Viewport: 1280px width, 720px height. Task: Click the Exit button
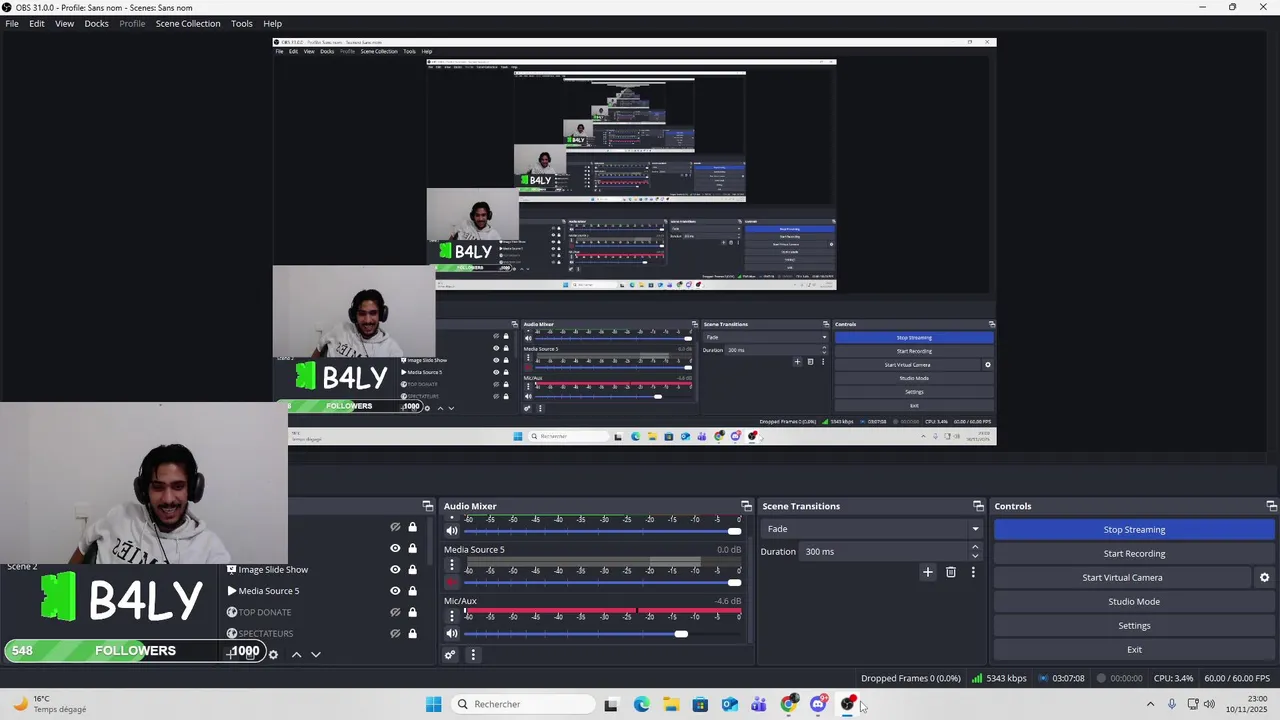pos(1134,650)
